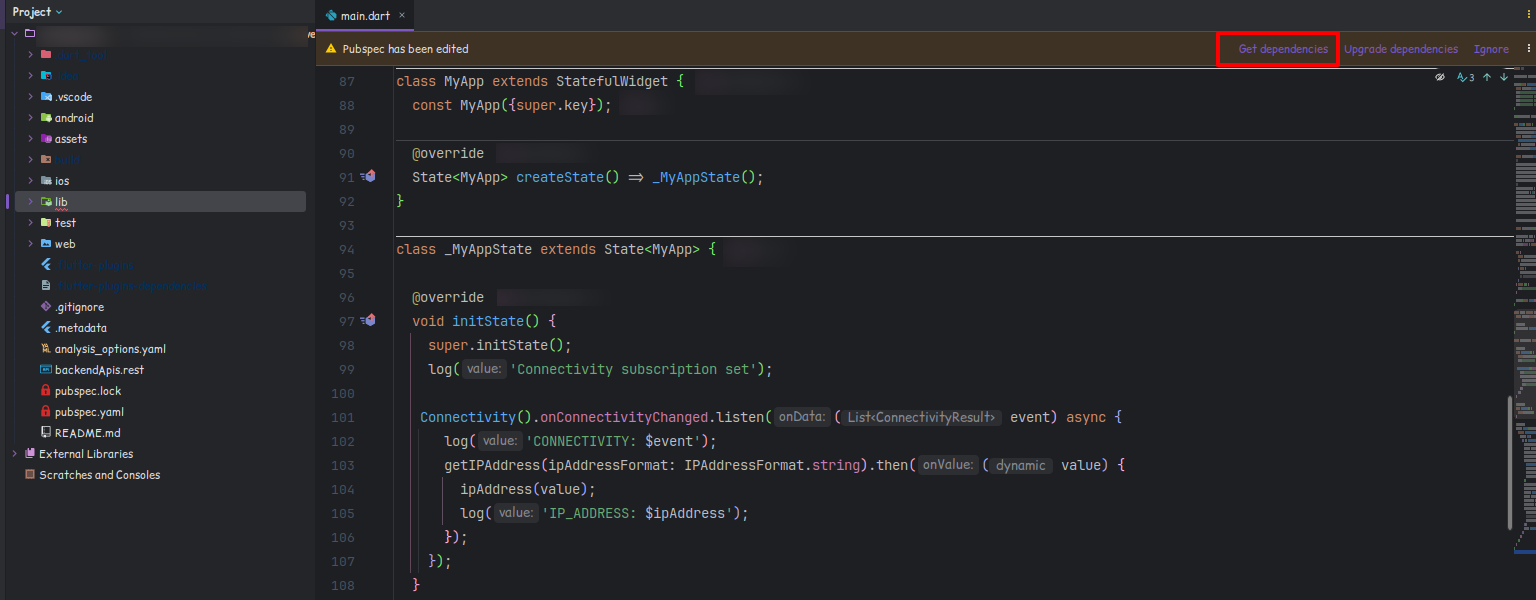Click the red lock icon of pubspec.yaml
This screenshot has height=600, width=1536.
click(46, 412)
